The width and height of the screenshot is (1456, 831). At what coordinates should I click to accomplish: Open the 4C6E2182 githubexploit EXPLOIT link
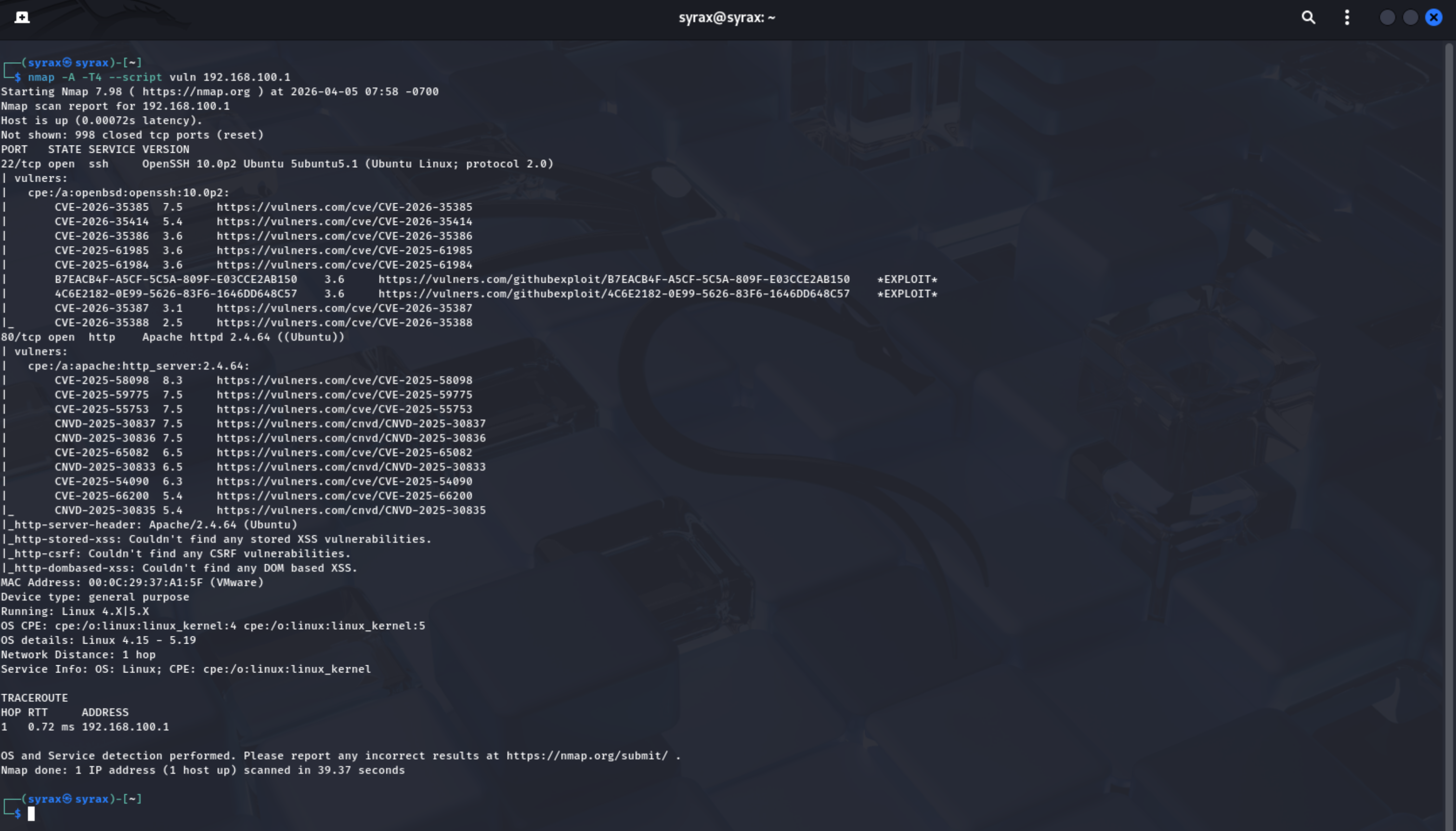pos(614,293)
